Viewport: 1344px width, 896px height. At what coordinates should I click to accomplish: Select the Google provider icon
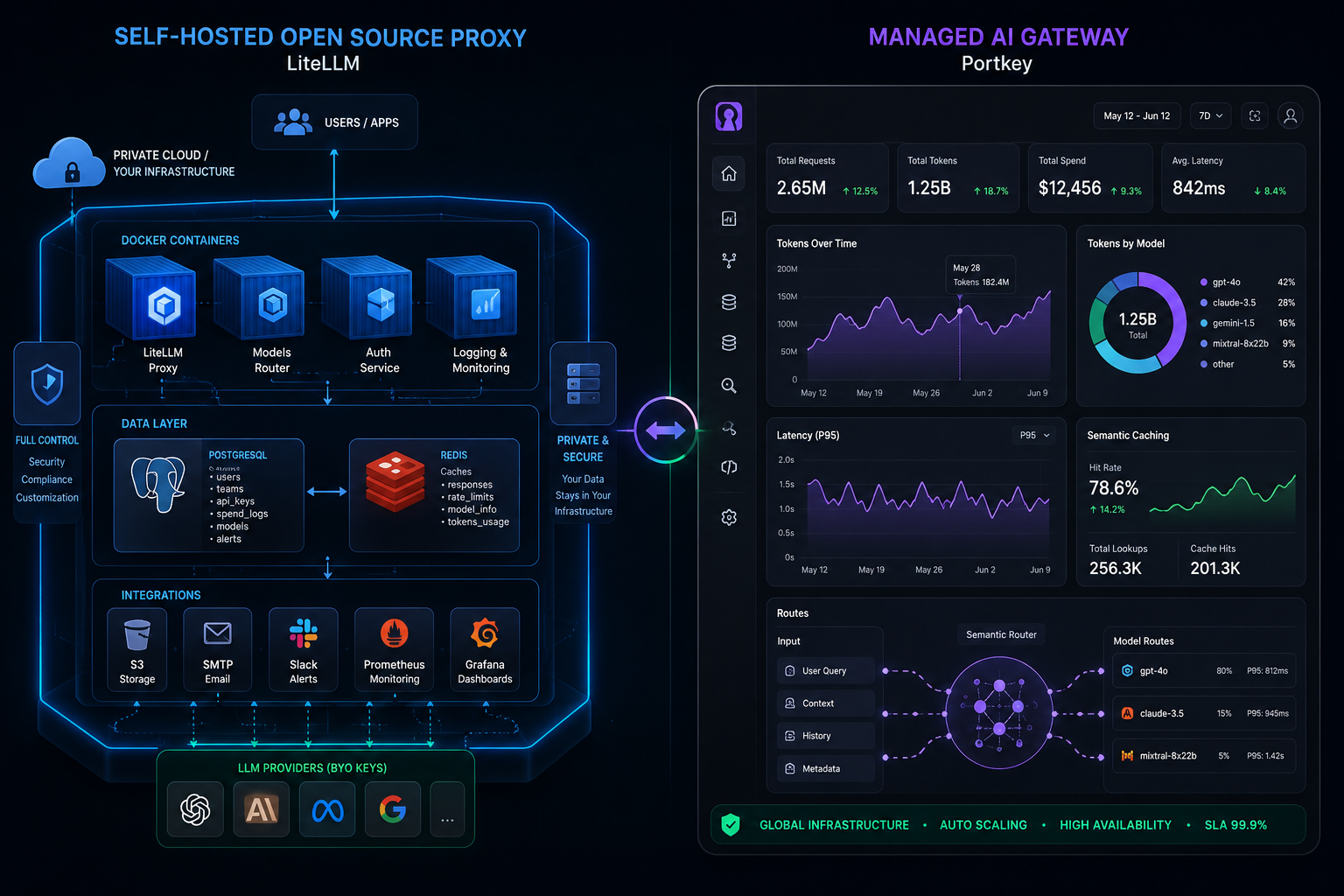pyautogui.click(x=393, y=809)
